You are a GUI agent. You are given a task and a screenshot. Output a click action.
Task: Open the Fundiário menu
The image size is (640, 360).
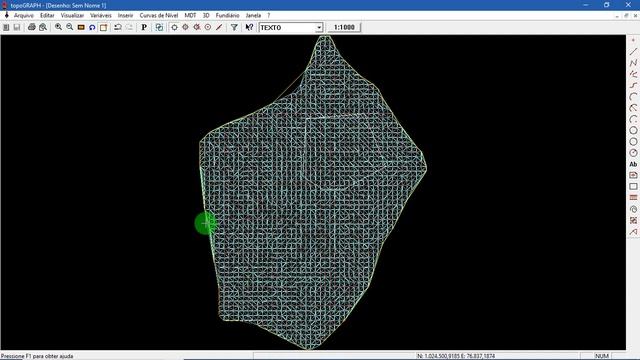[x=227, y=16]
